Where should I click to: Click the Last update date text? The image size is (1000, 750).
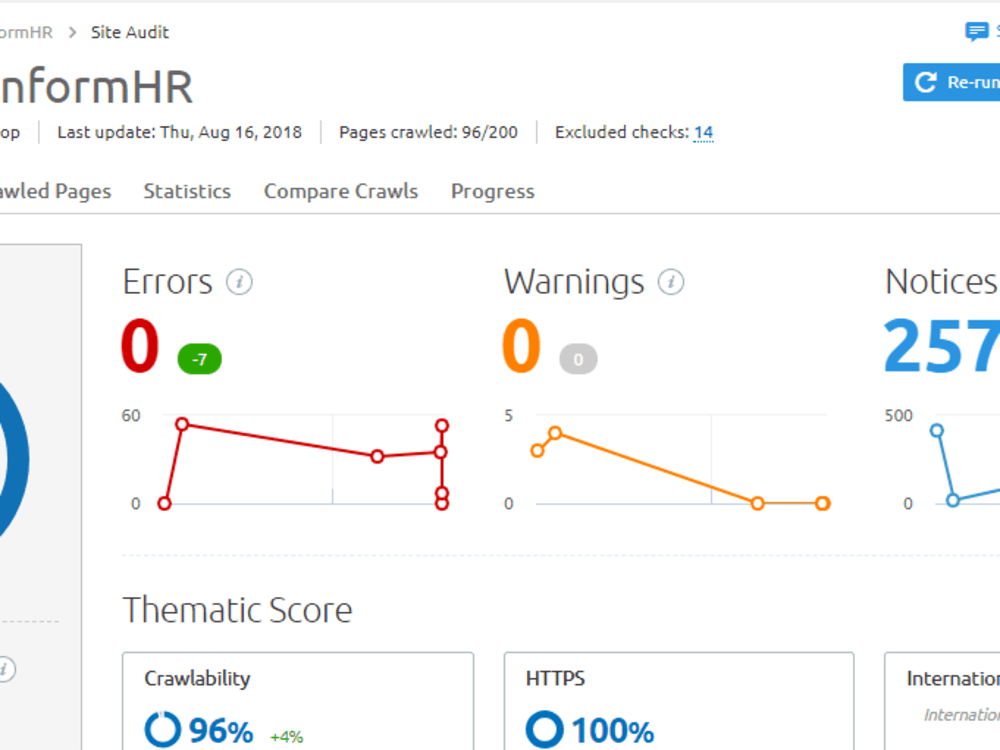click(179, 132)
